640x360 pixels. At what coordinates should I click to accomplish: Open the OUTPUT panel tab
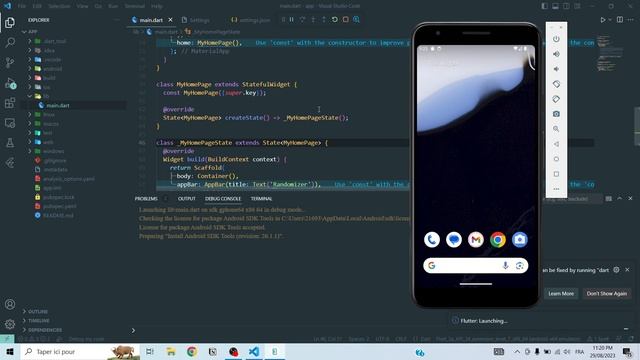point(187,199)
